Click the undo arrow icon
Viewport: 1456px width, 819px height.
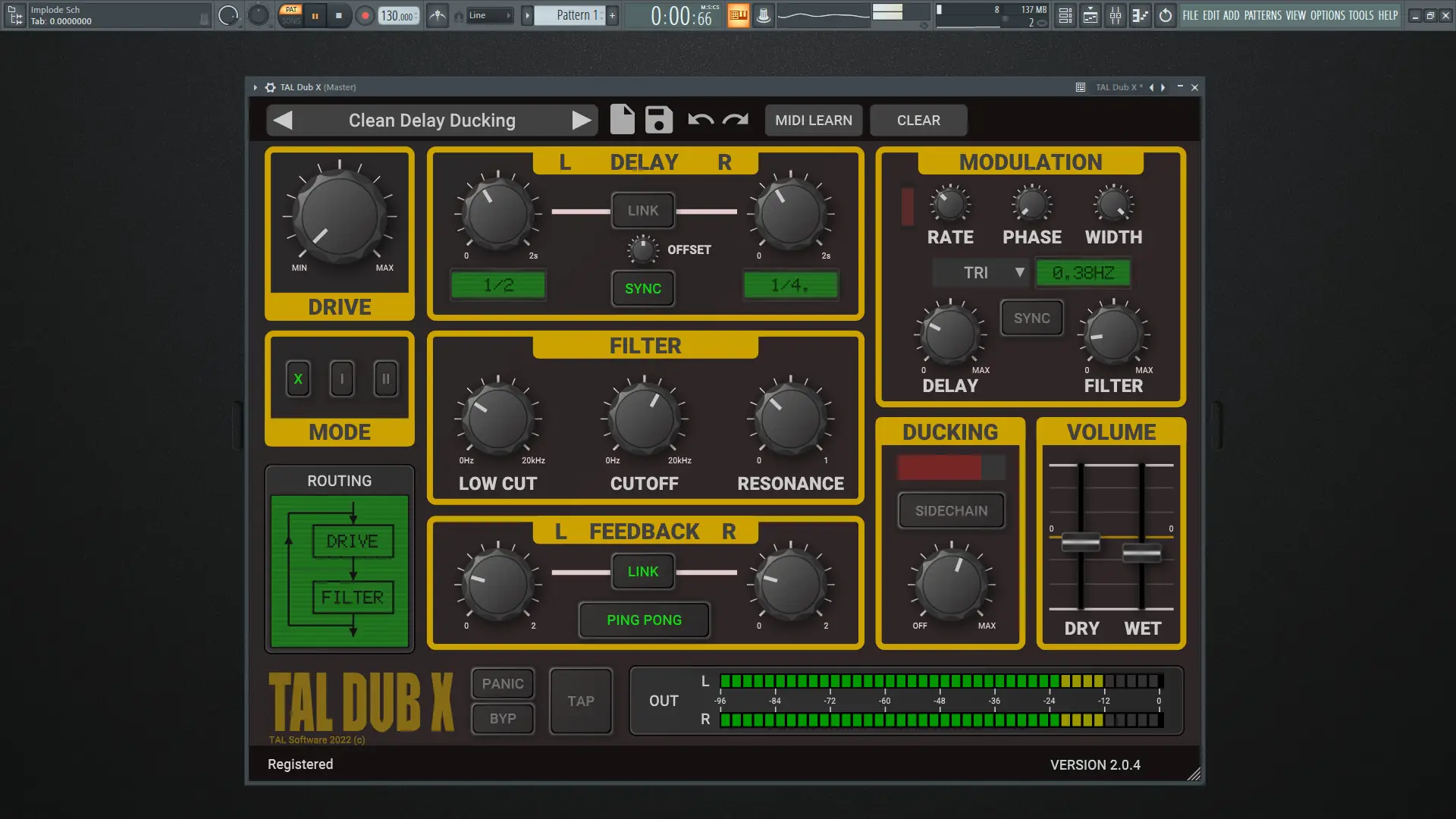click(x=700, y=120)
